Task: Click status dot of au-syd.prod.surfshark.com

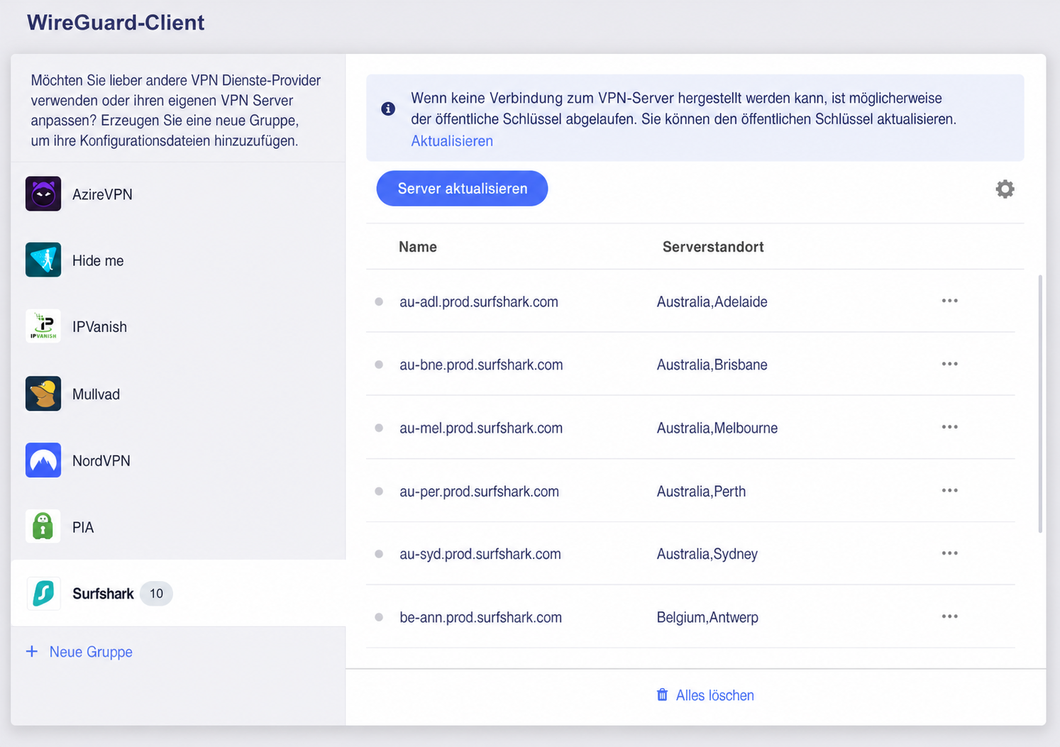Action: [379, 554]
